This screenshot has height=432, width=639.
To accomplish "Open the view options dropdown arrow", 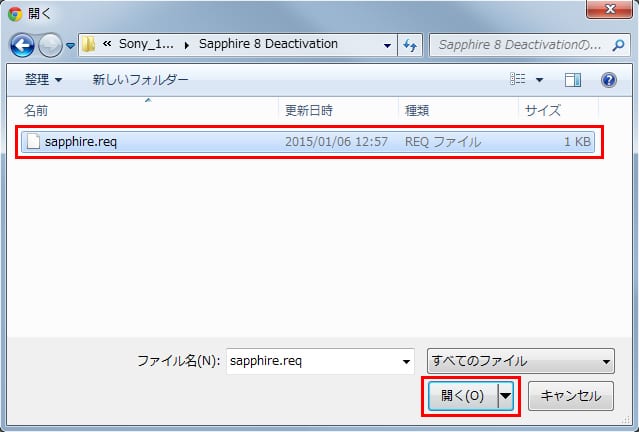I will tap(539, 80).
